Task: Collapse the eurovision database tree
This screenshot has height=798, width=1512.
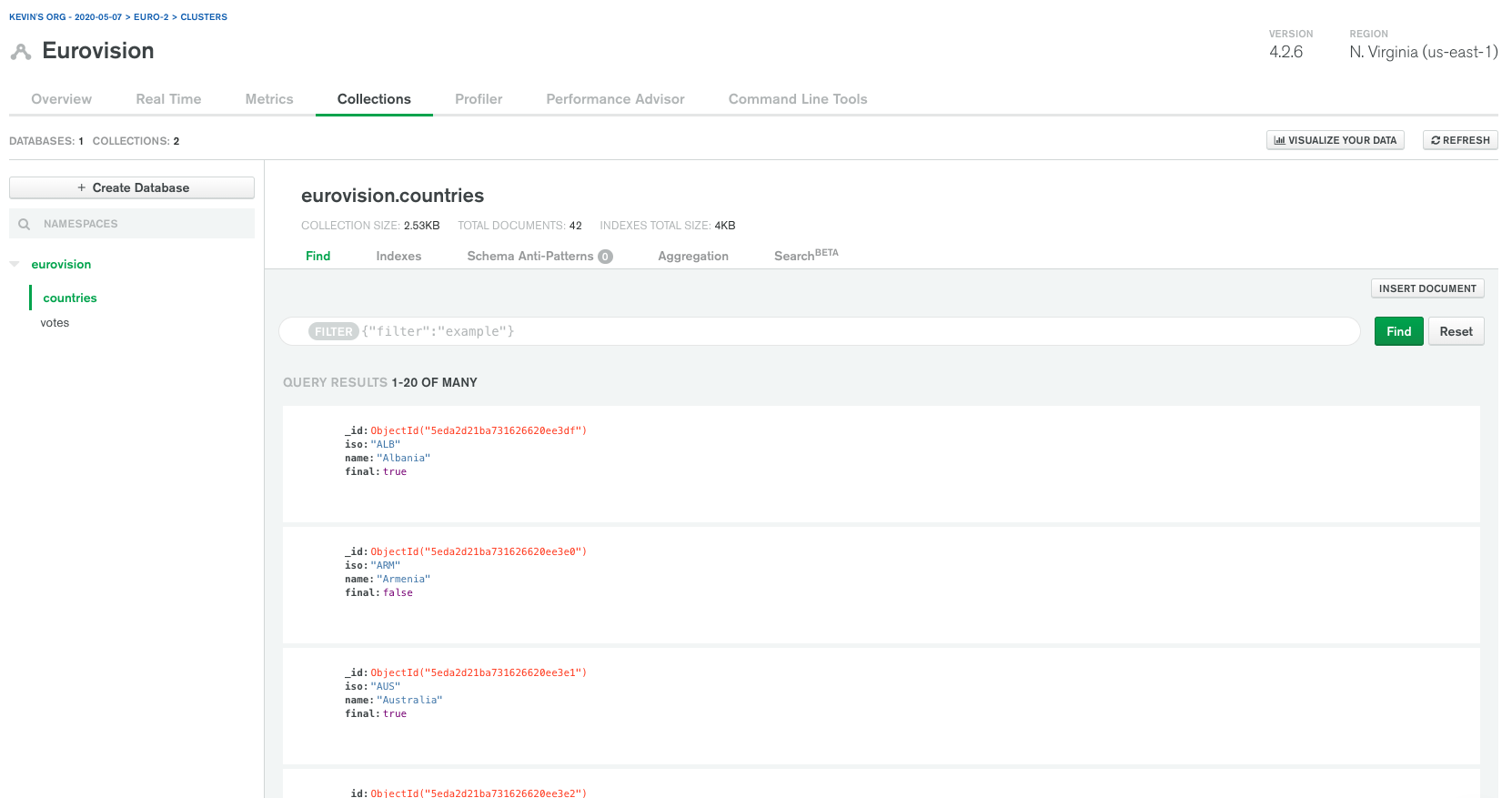Action: (15, 265)
